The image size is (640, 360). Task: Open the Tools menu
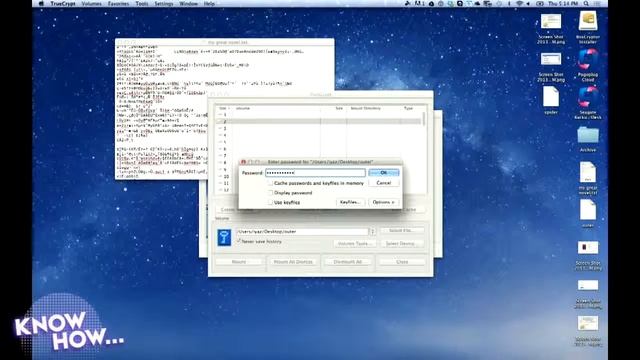click(x=142, y=3)
